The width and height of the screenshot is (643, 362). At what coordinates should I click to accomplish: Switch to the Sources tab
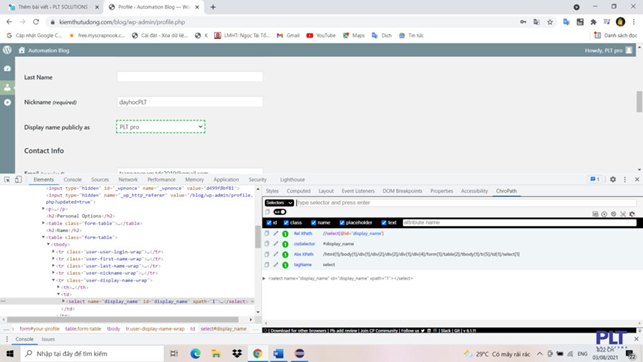pyautogui.click(x=100, y=180)
